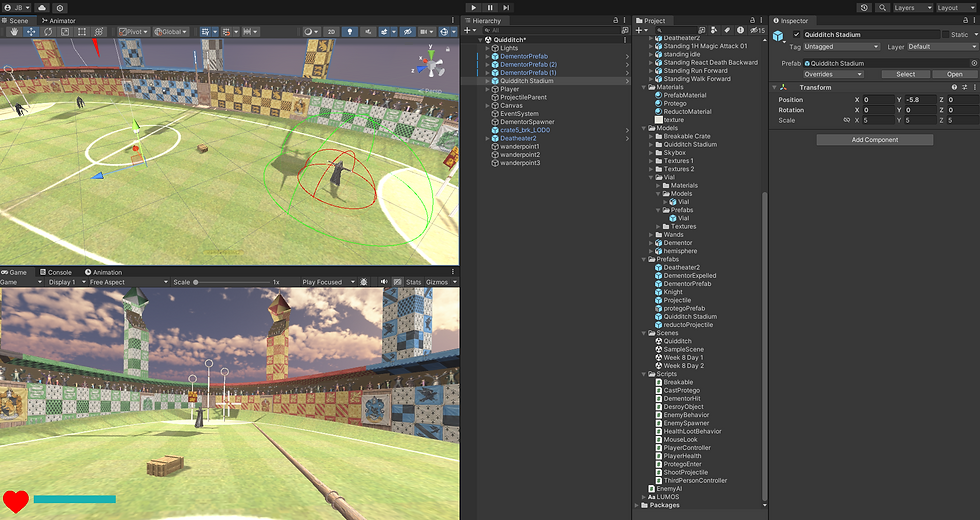980x520 pixels.
Task: Open the Tag Untagged dropdown
Action: click(841, 47)
